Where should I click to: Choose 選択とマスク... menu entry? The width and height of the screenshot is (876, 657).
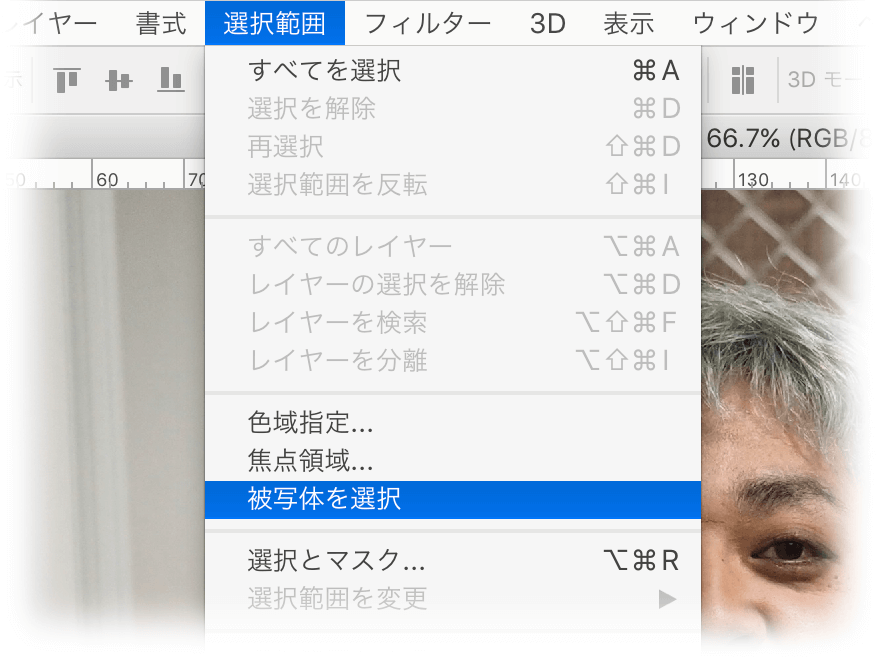click(453, 560)
